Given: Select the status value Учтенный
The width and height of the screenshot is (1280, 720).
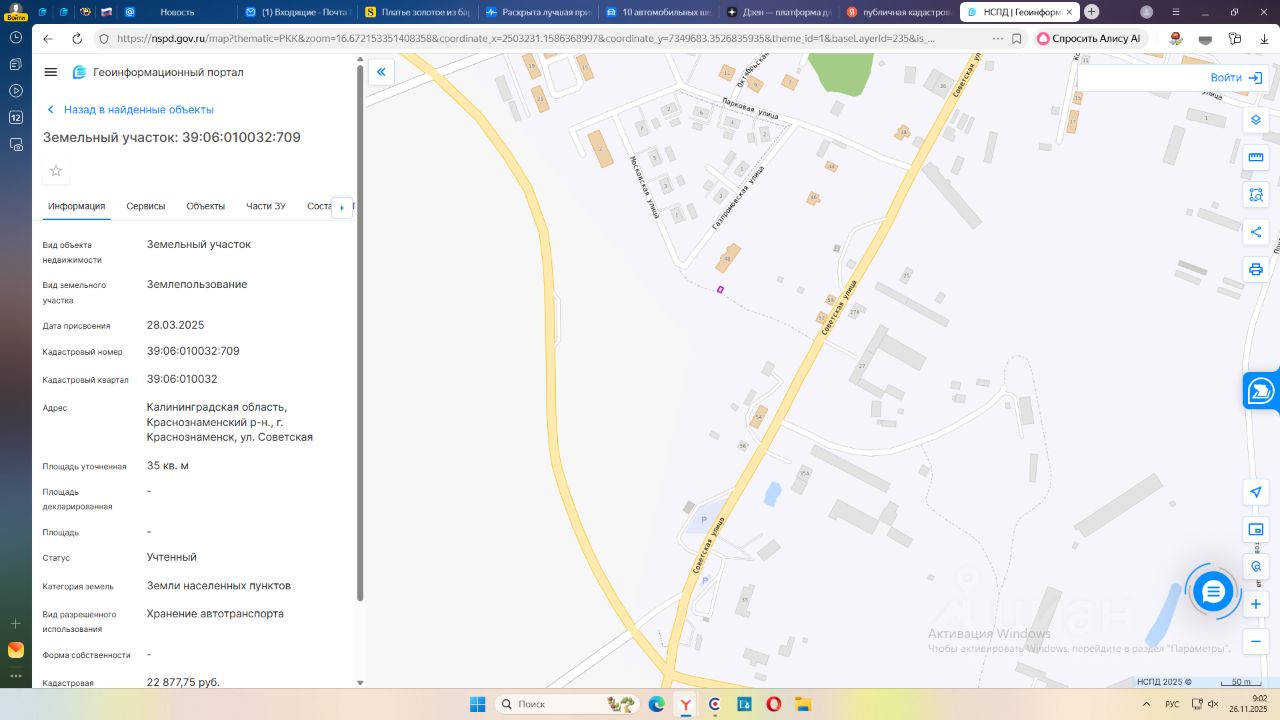Looking at the screenshot, I should pyautogui.click(x=172, y=557).
